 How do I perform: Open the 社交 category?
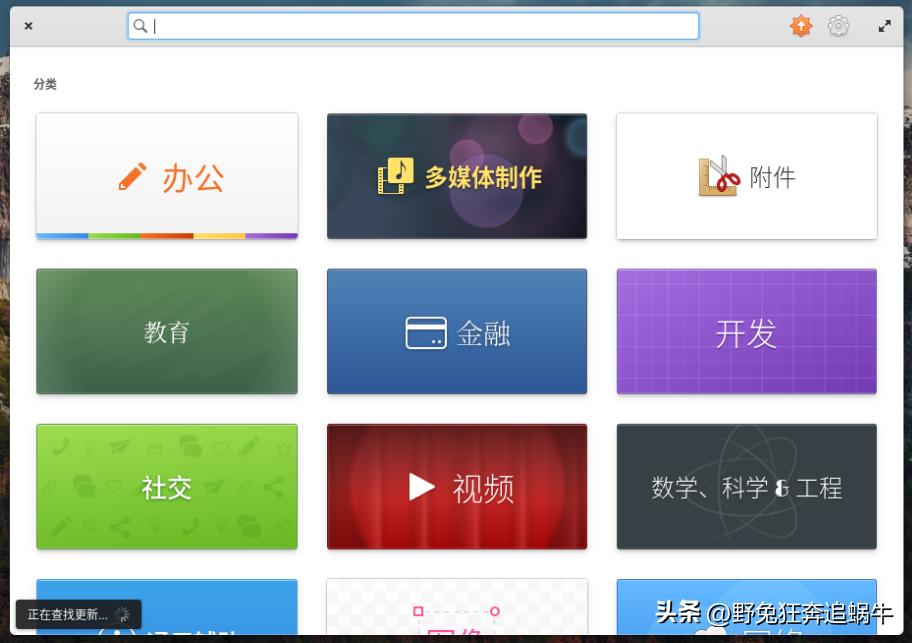pyautogui.click(x=166, y=487)
